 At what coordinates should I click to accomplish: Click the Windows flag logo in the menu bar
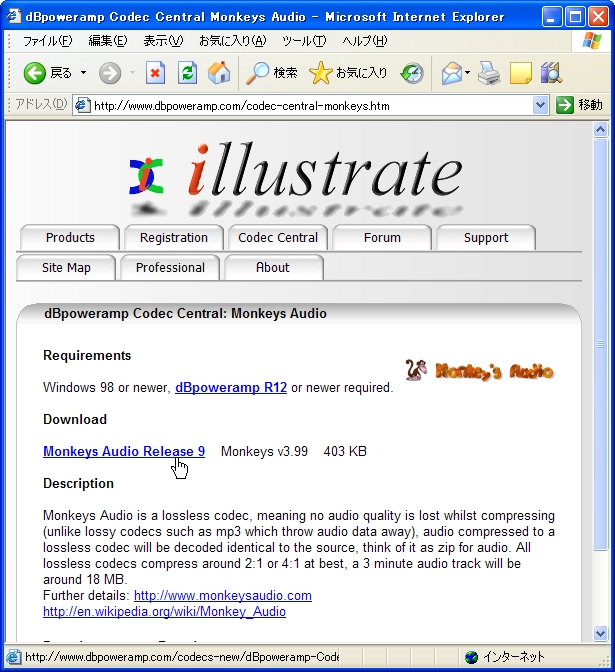click(592, 41)
